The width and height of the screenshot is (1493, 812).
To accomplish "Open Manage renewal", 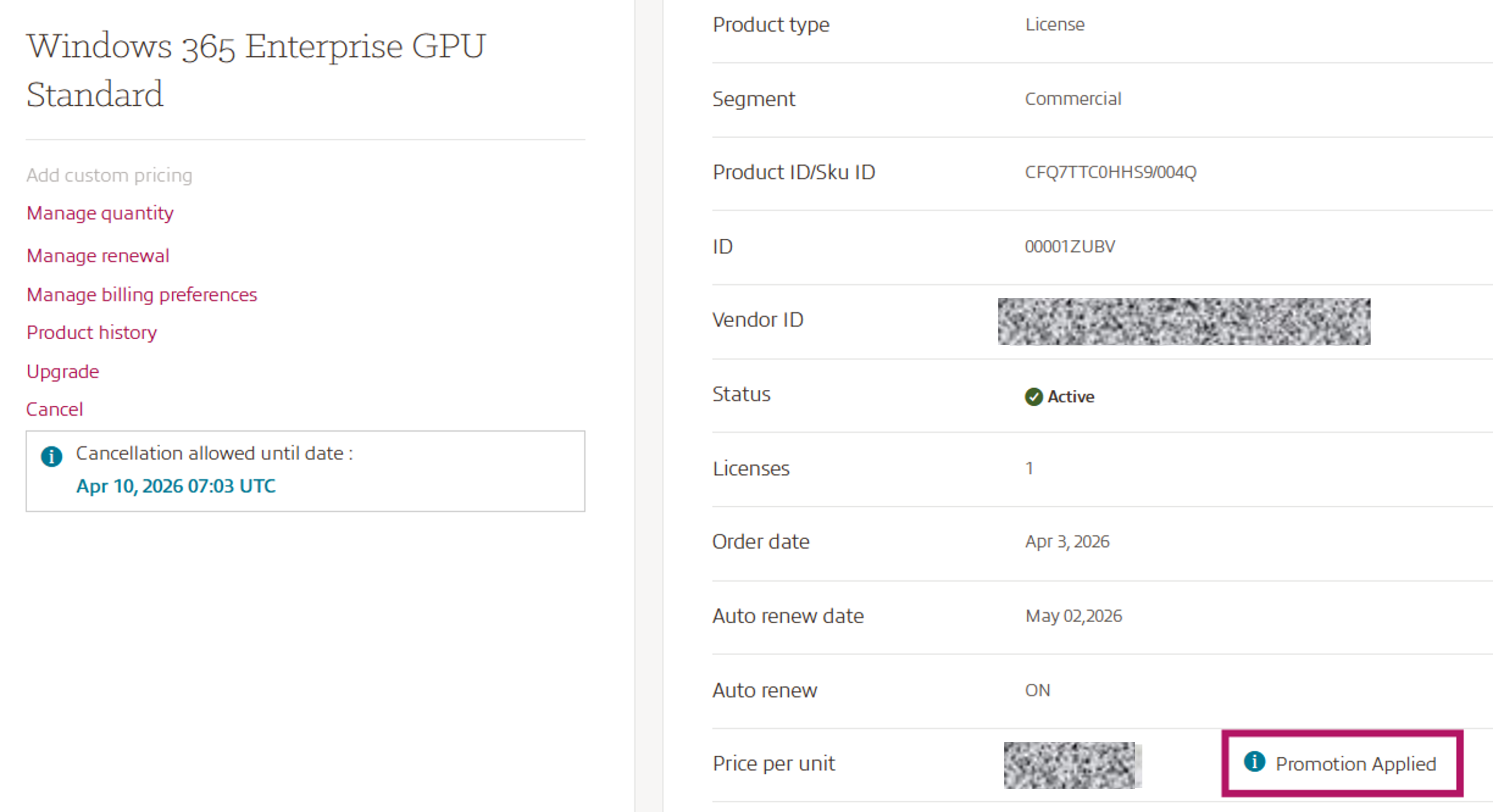I will point(97,255).
